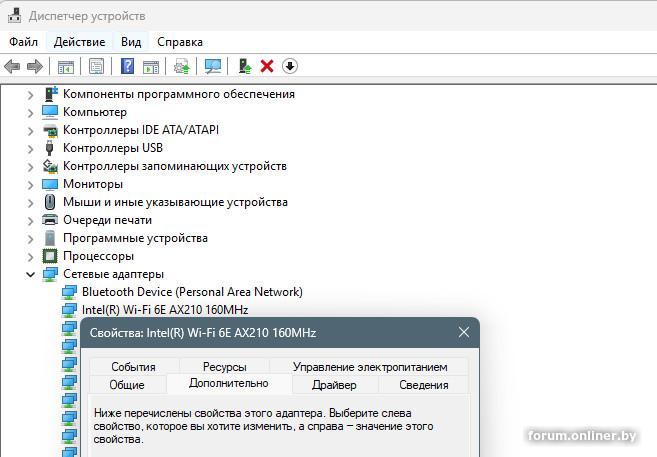The height and width of the screenshot is (457, 657).
Task: Expand the Процессоры tree node
Action: [x=30, y=256]
